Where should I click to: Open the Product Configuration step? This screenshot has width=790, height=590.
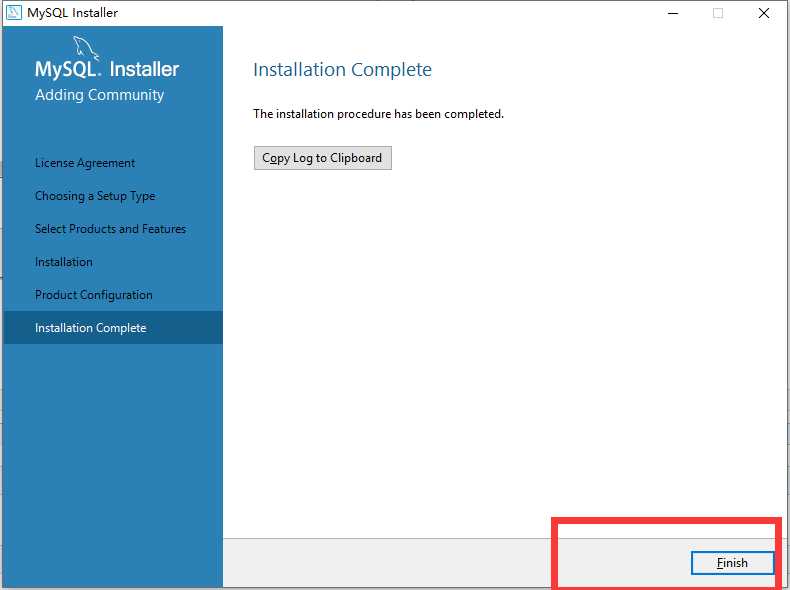coord(94,295)
